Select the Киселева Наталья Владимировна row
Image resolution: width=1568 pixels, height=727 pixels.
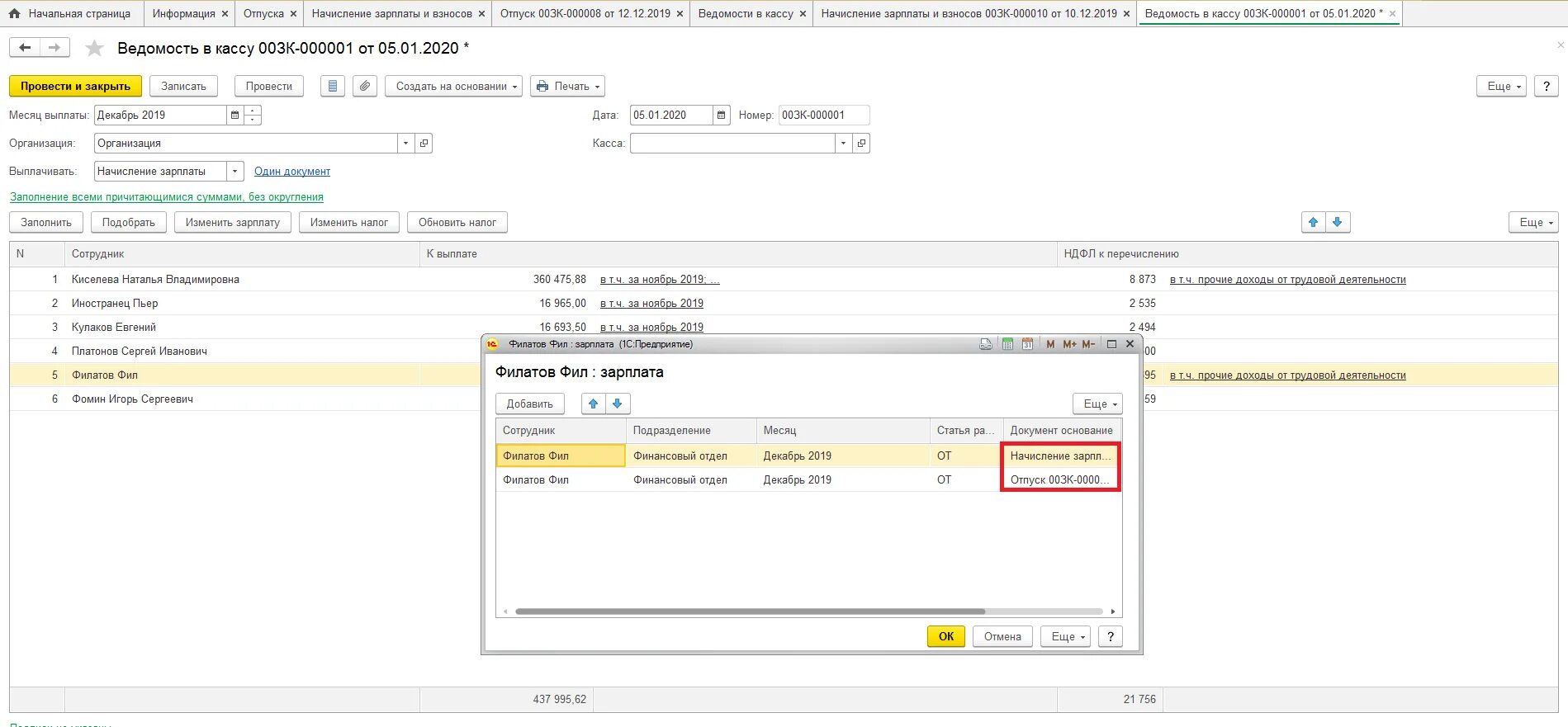tap(784, 280)
